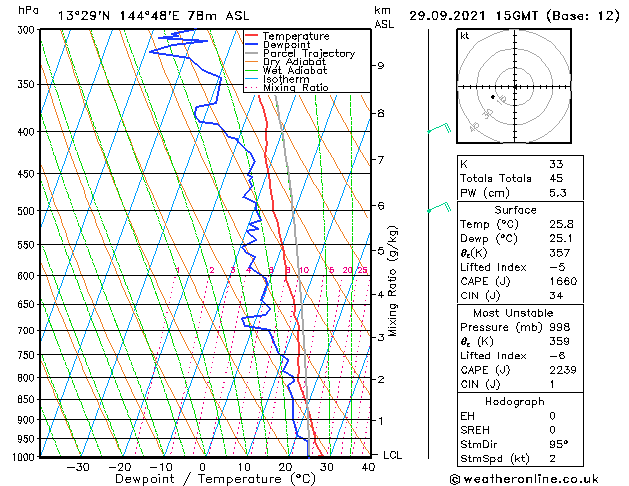Image resolution: width=629 pixels, height=486 pixels.
Task: Click the hodograph center crosshair
Action: coord(515,87)
